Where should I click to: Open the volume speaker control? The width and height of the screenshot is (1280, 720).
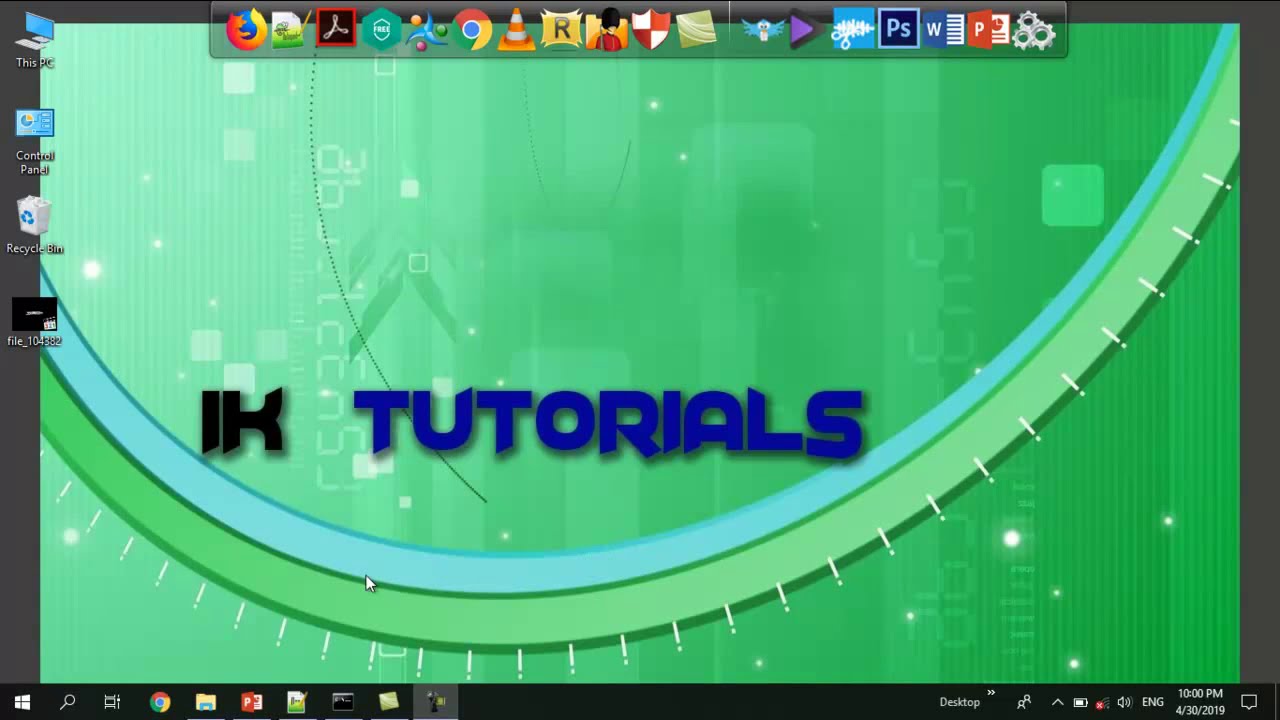tap(1124, 702)
